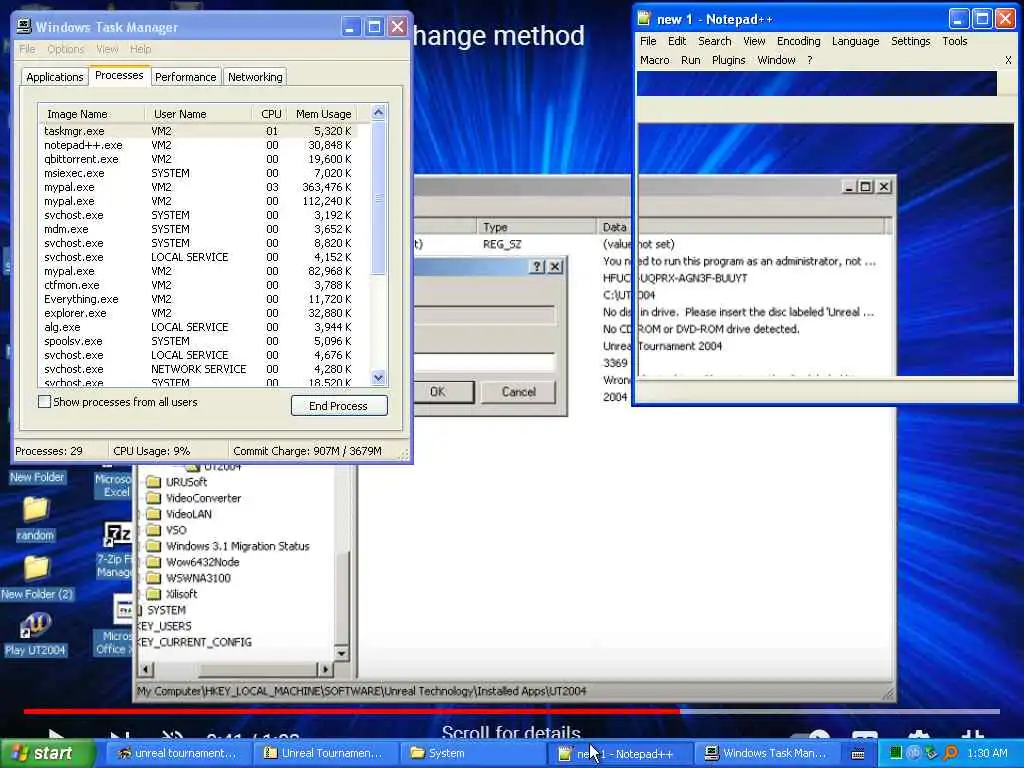Screen dimensions: 1024x768
Task: Select Xilisoft registry key folder
Action: 181,594
